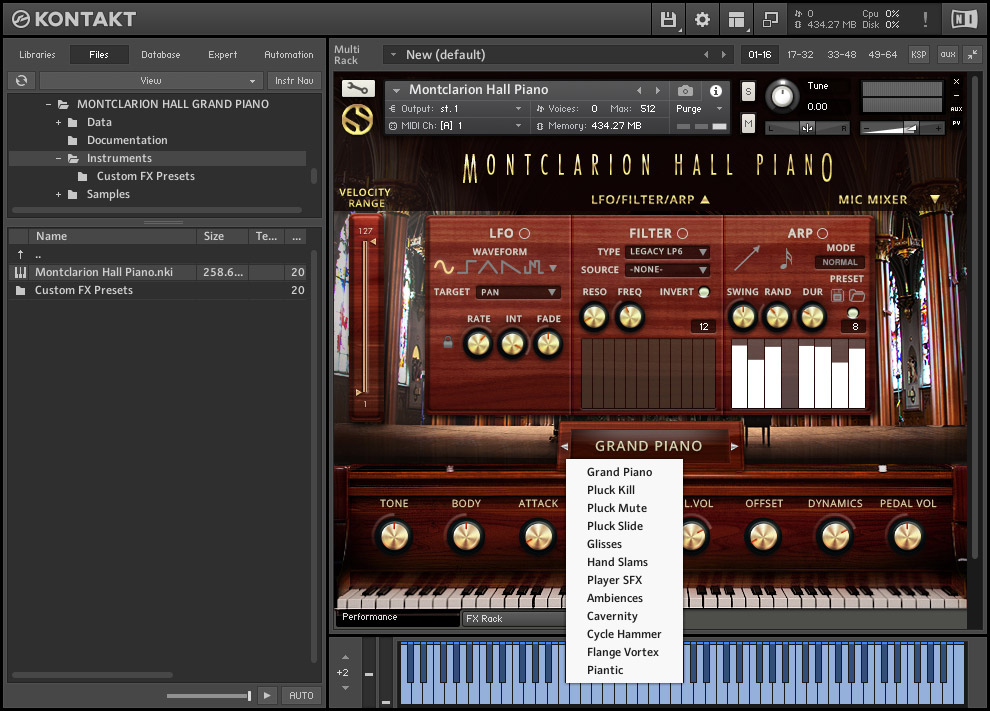Open Montclarion Hall Piano.nki file
990x711 pixels.
click(101, 272)
